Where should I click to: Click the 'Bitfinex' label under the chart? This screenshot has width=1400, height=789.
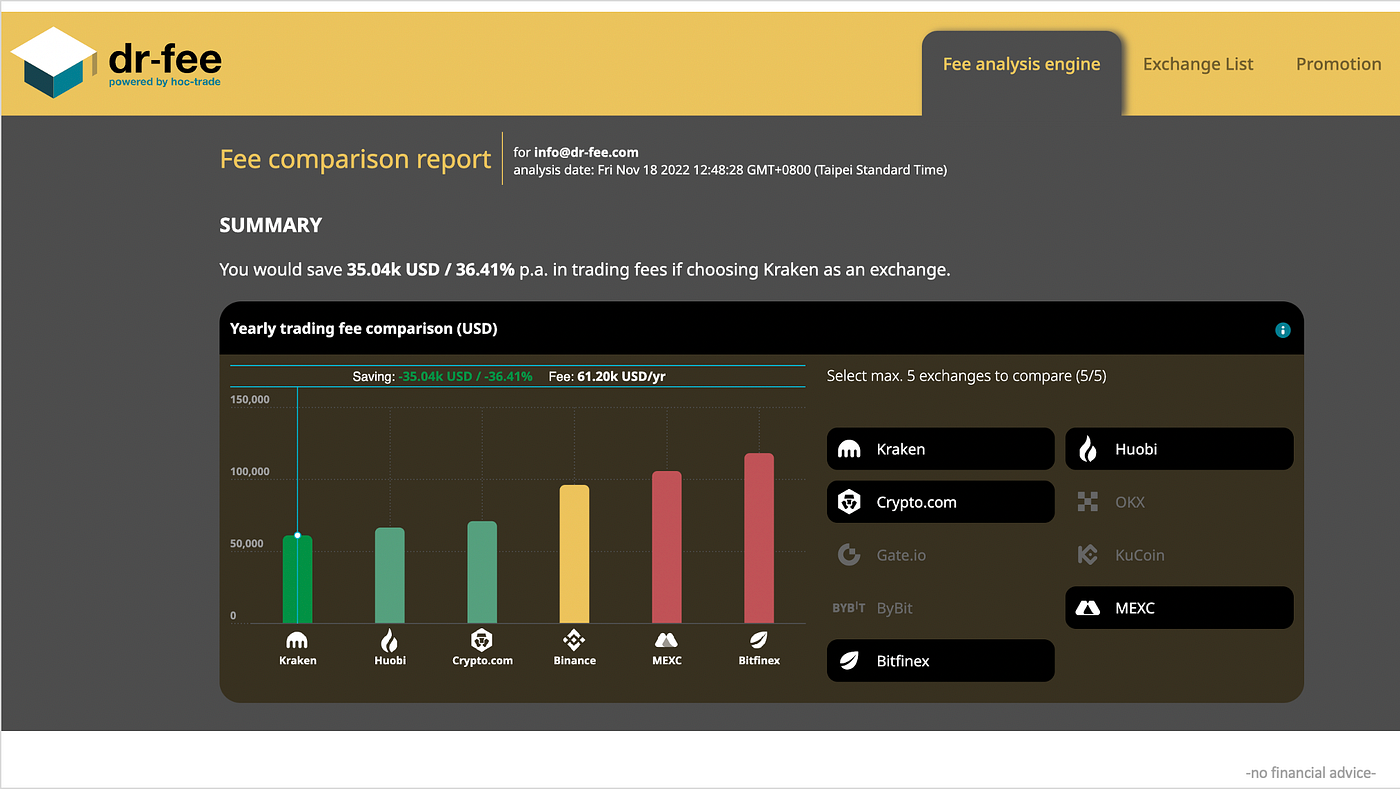click(x=759, y=661)
